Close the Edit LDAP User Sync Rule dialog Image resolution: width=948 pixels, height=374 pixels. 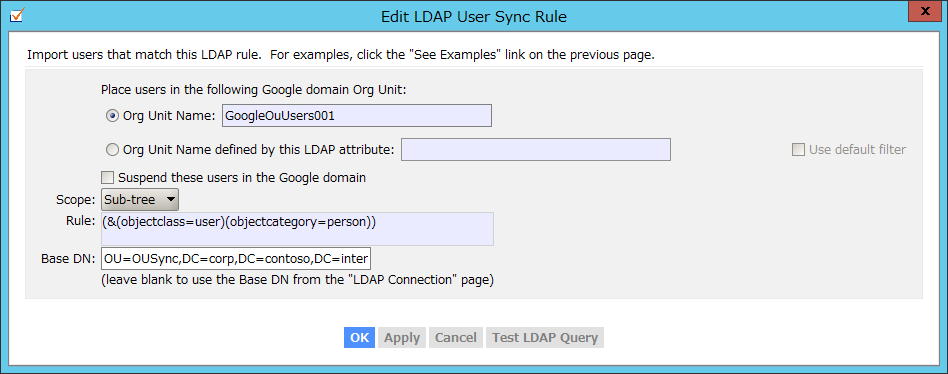click(924, 11)
